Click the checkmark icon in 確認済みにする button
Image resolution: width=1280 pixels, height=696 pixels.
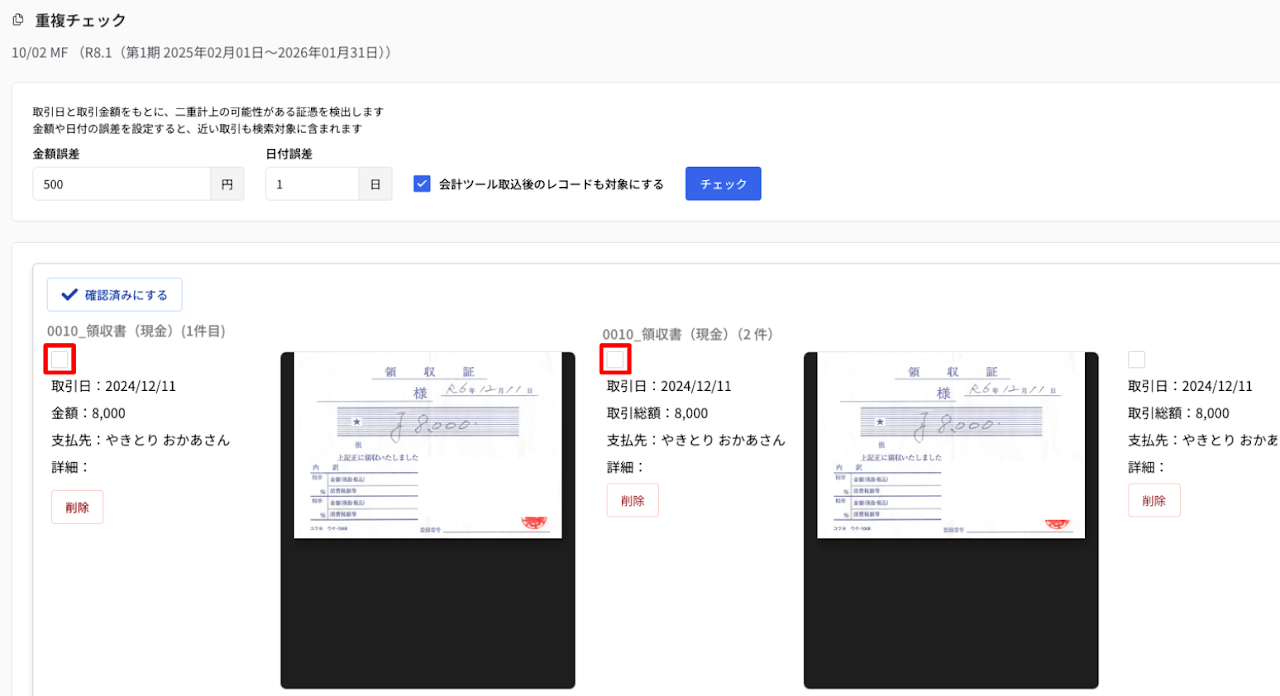tap(69, 295)
